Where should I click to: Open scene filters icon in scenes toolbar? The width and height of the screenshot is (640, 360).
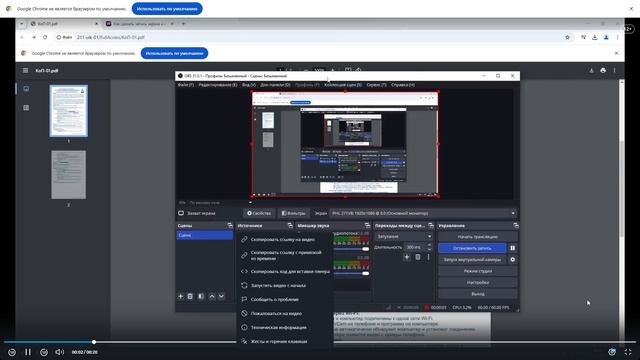(201, 296)
